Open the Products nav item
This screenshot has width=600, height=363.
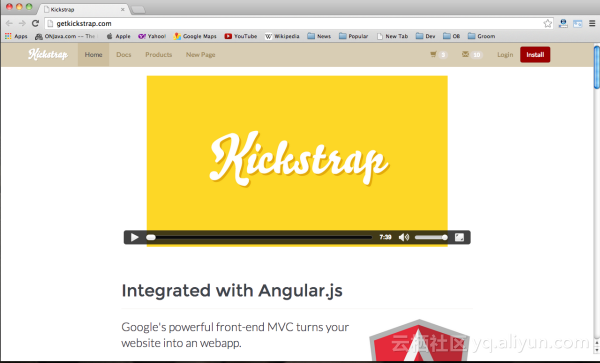[158, 55]
